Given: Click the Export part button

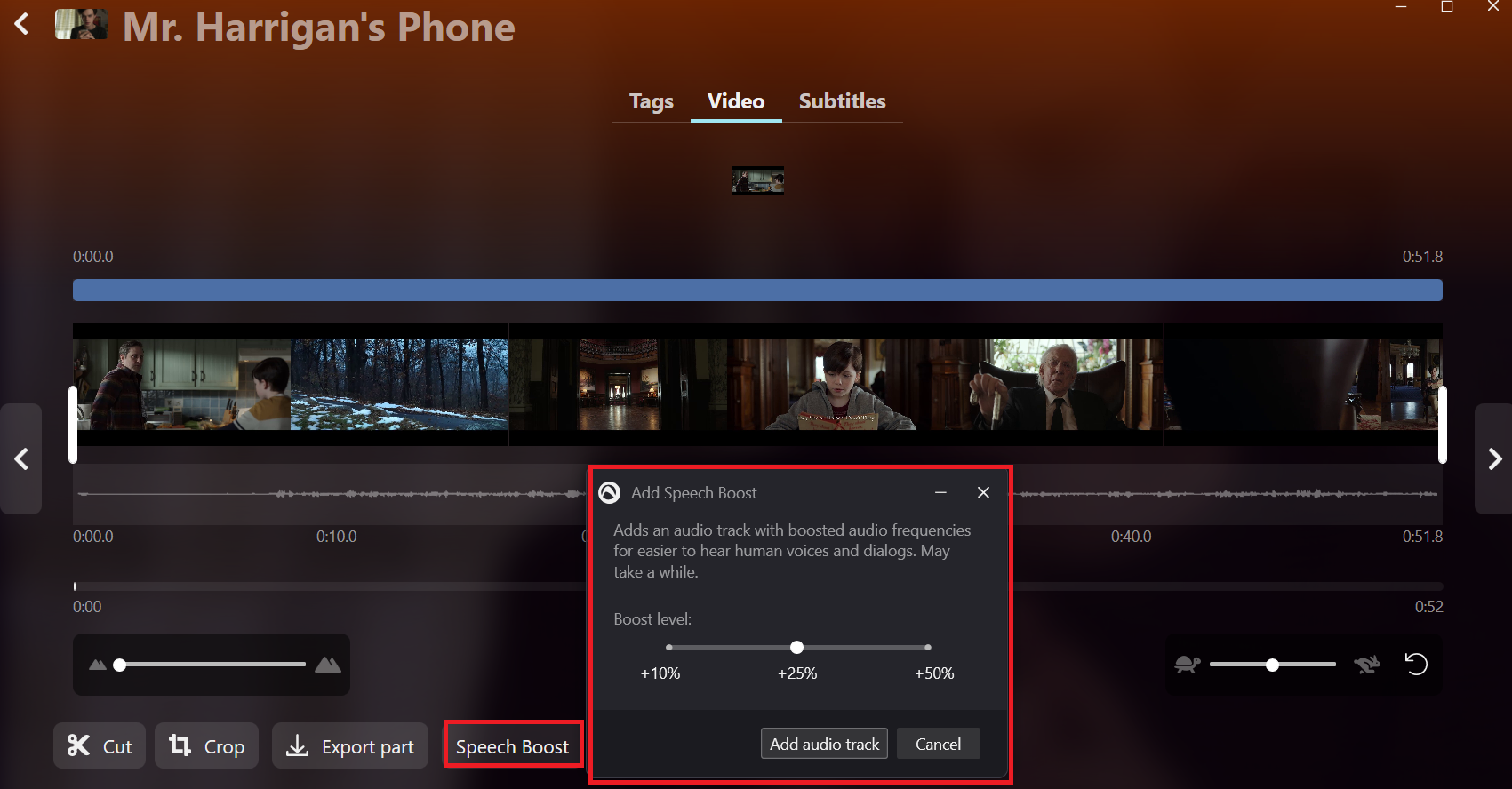Looking at the screenshot, I should tap(350, 745).
